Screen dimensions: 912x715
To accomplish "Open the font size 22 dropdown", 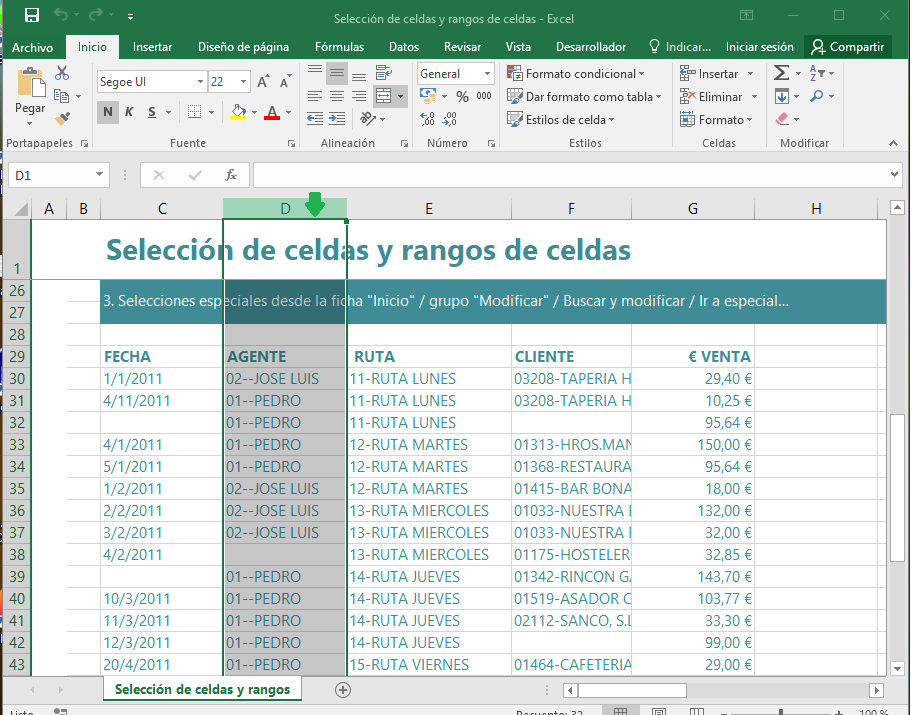I will tap(243, 81).
